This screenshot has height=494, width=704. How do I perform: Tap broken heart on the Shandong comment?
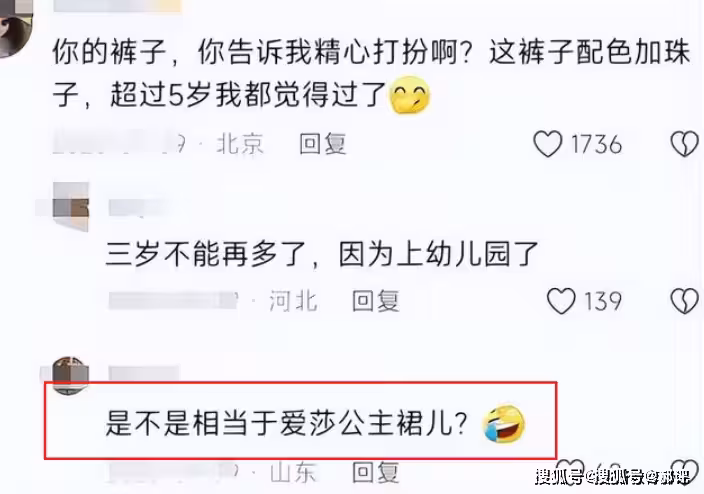[x=685, y=469]
